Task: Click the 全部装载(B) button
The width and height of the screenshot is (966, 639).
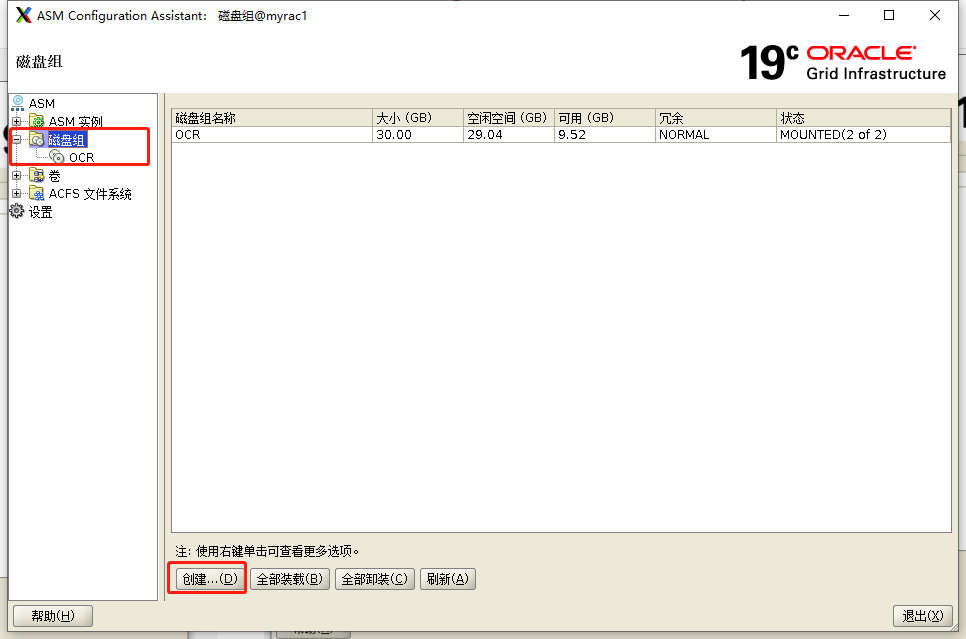Action: click(x=290, y=579)
